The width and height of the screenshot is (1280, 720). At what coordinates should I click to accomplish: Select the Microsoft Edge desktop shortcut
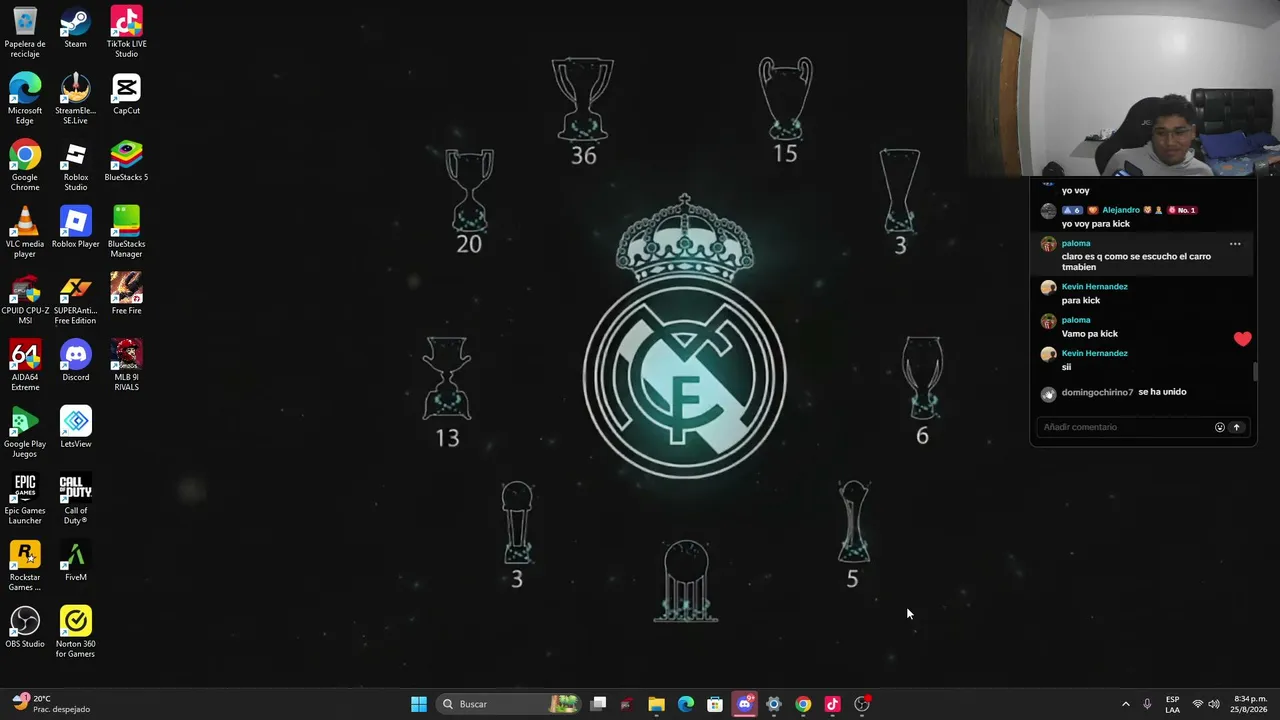25,98
